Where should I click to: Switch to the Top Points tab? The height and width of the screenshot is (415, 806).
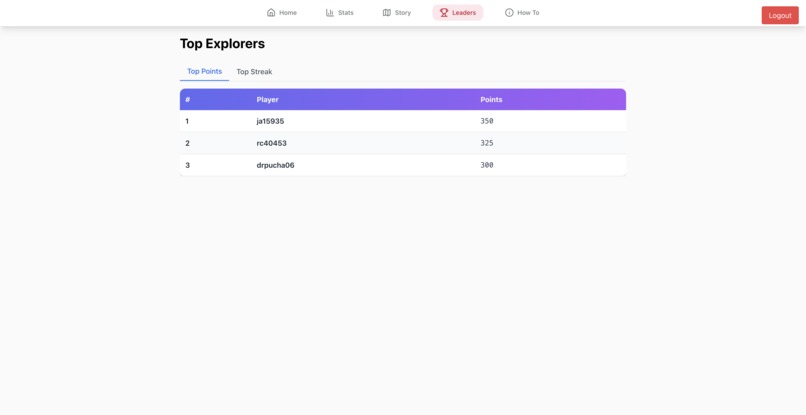pyautogui.click(x=205, y=71)
